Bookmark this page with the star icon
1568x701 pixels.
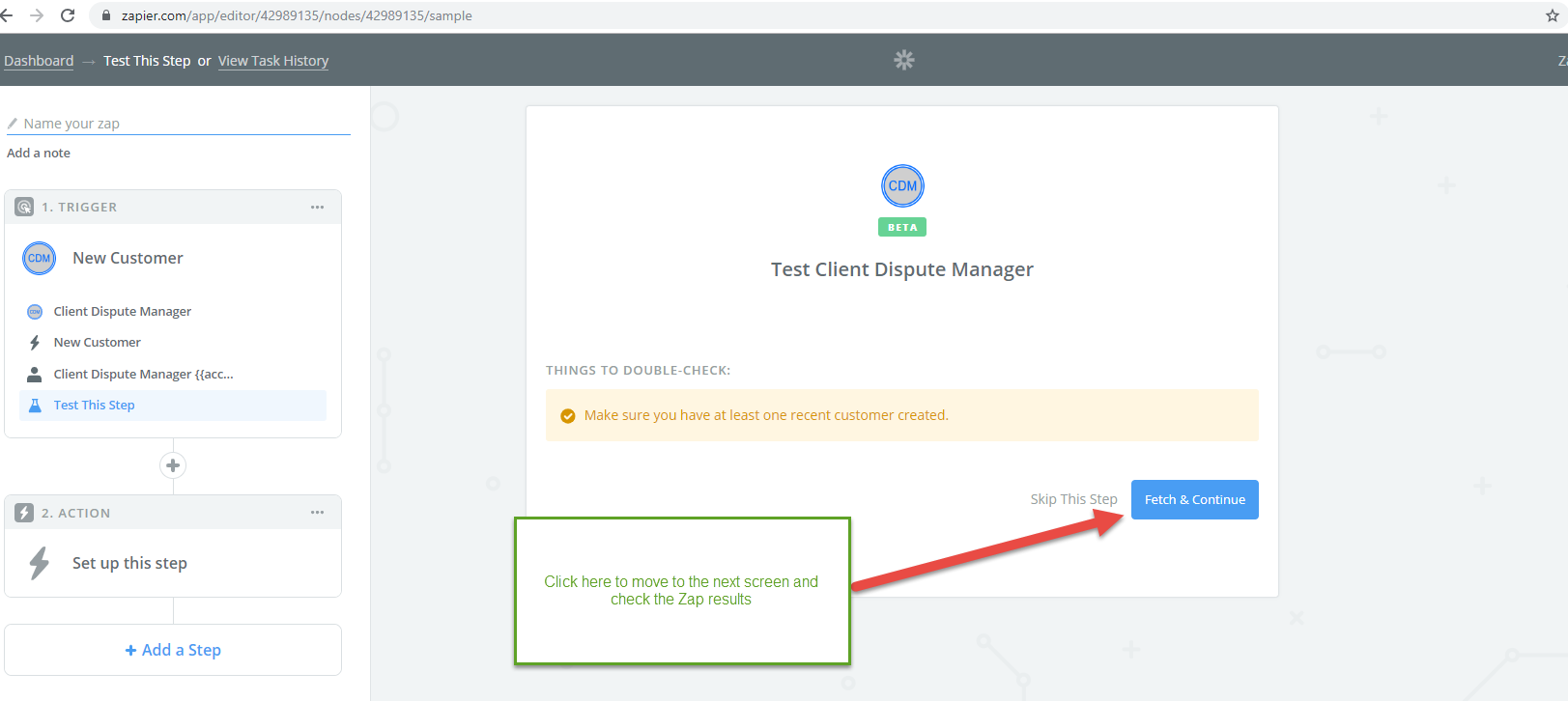[x=1553, y=15]
